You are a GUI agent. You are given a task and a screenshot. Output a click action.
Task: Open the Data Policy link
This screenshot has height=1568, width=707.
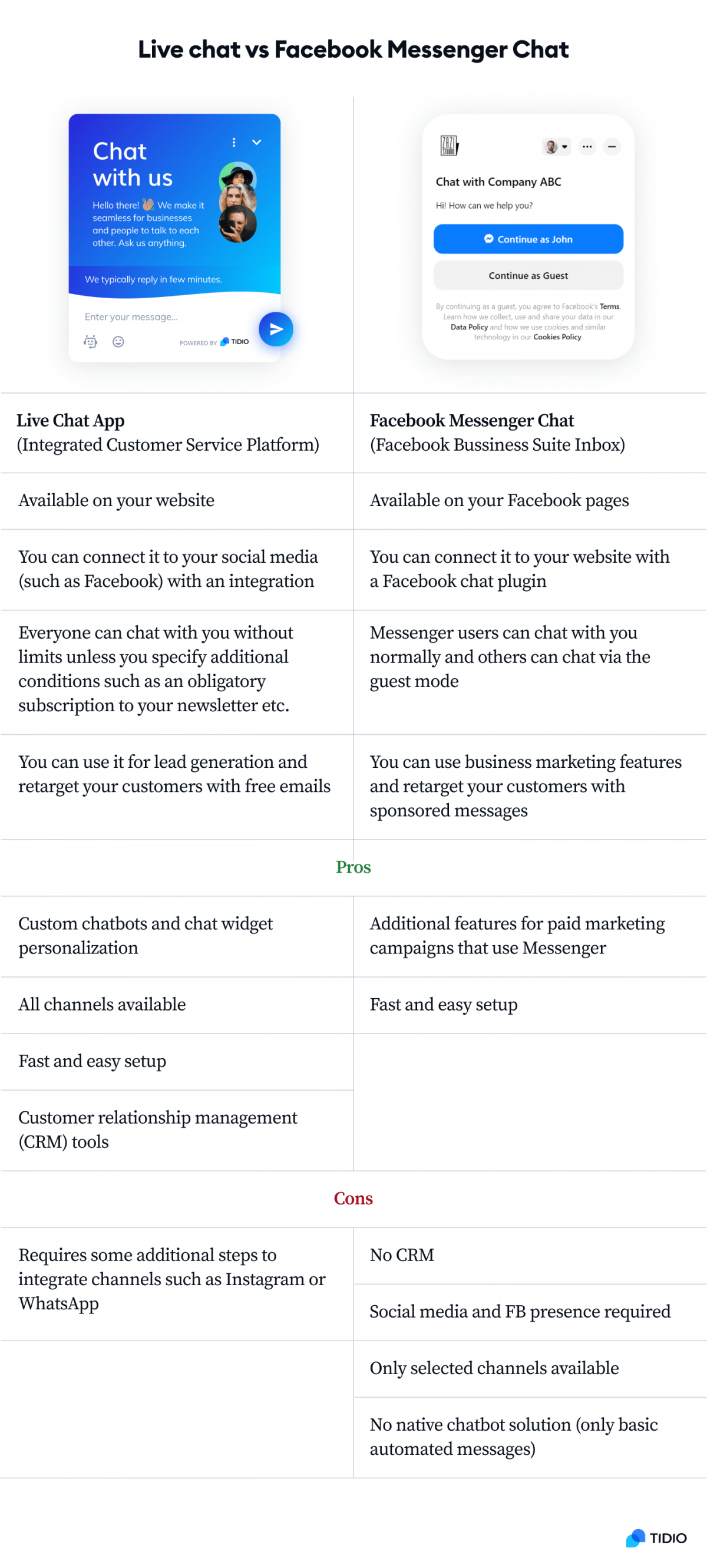tap(469, 328)
